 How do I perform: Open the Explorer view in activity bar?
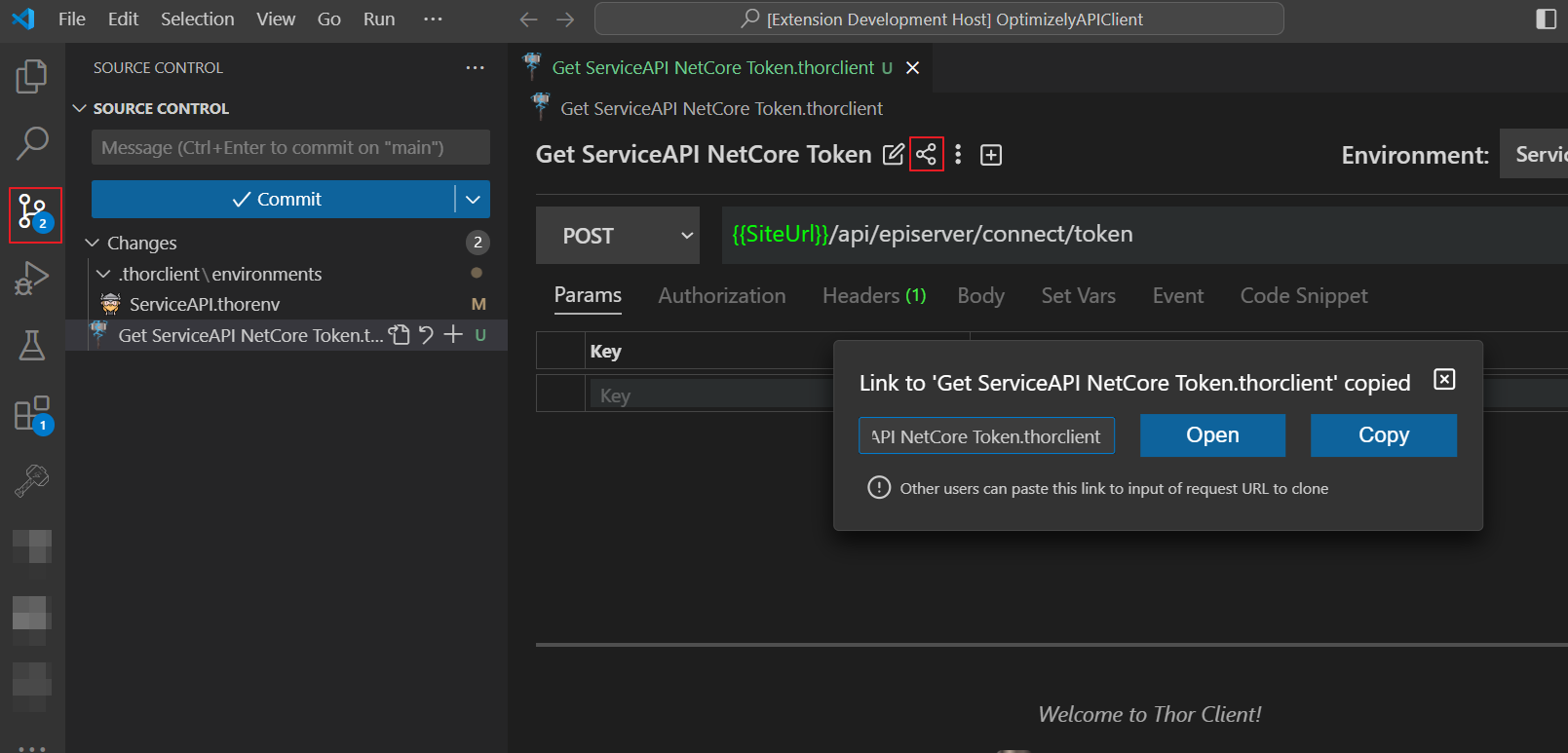pyautogui.click(x=32, y=76)
